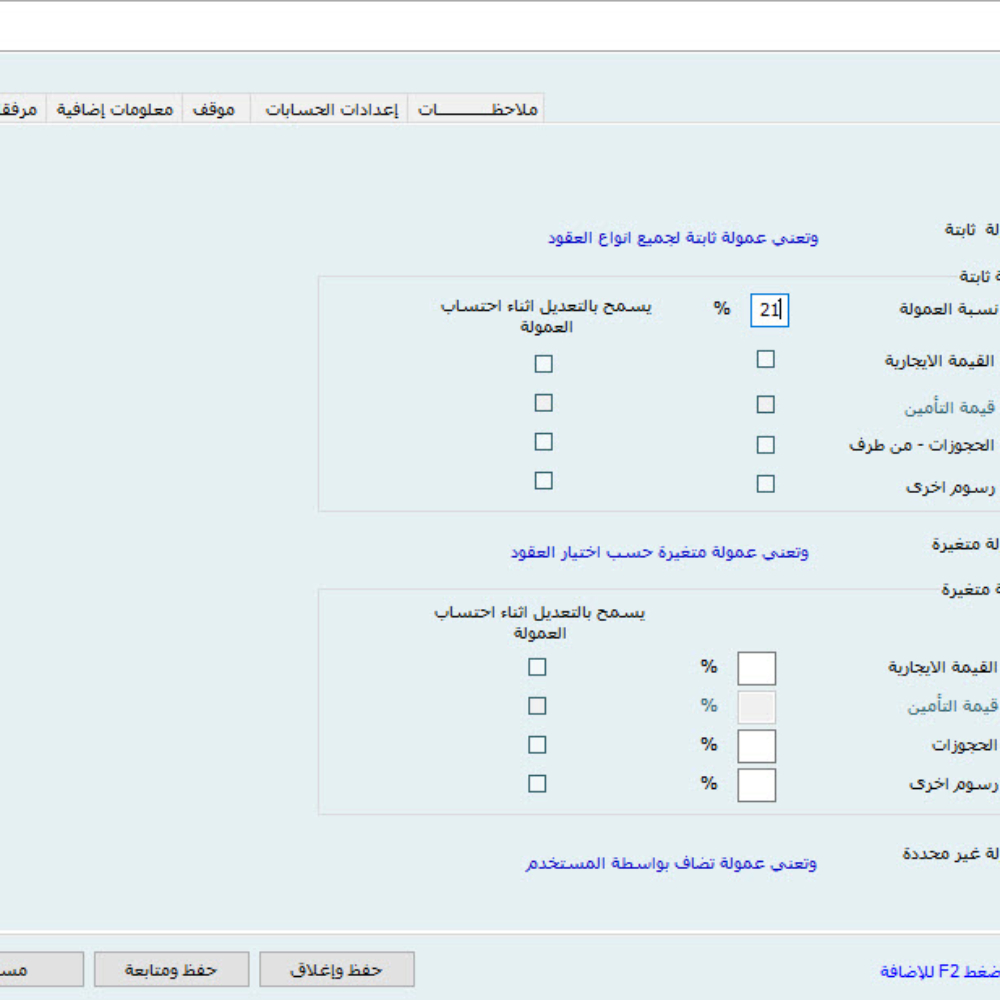This screenshot has width=1000, height=1000.
Task: Tick الحجوزات - من طرف checkbox next to its label
Action: pyautogui.click(x=765, y=445)
